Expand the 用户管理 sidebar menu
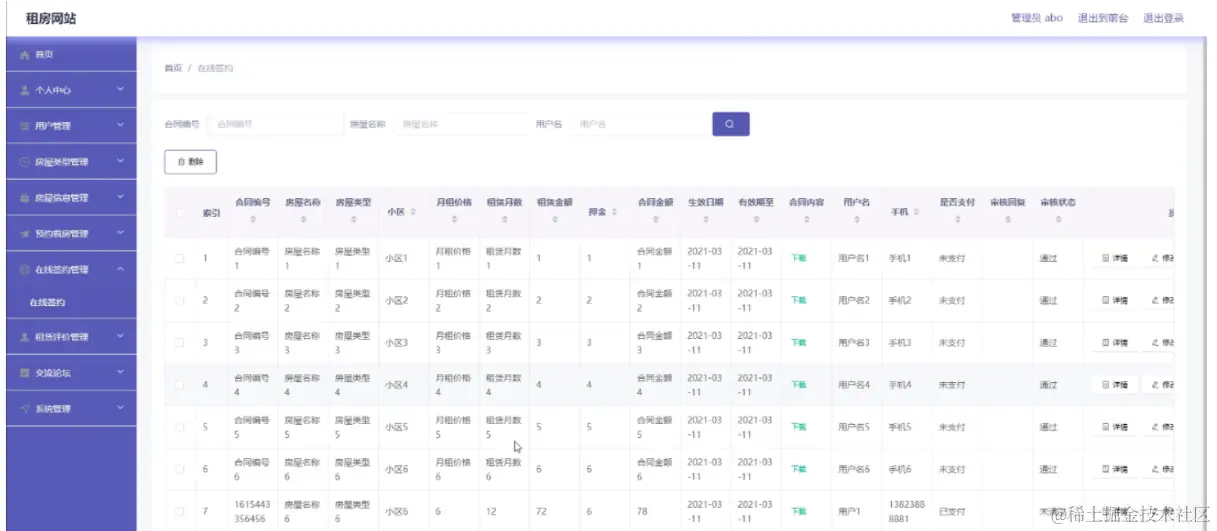The width and height of the screenshot is (1217, 531). click(x=68, y=126)
